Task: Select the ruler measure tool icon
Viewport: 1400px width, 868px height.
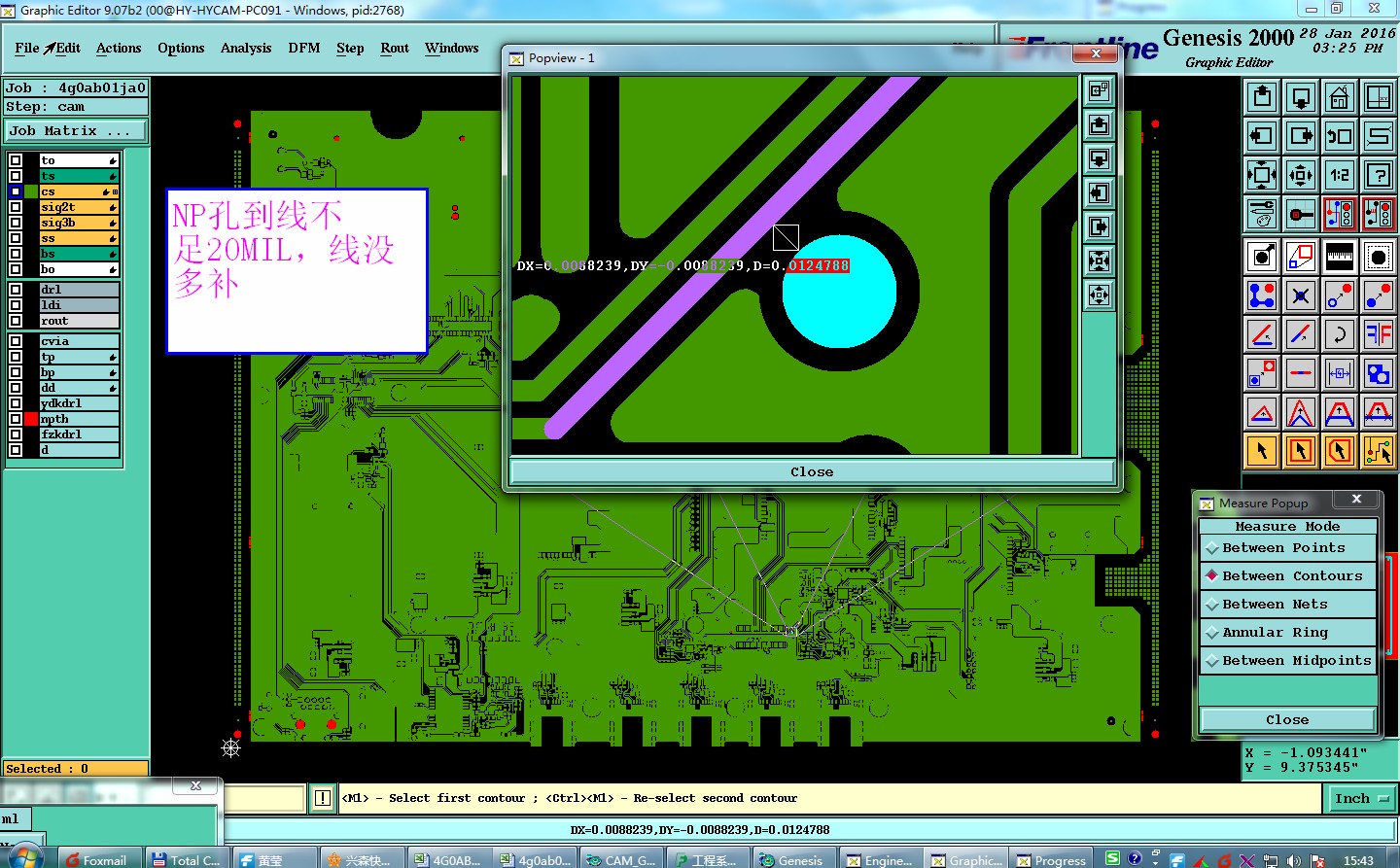Action: coord(1340,257)
